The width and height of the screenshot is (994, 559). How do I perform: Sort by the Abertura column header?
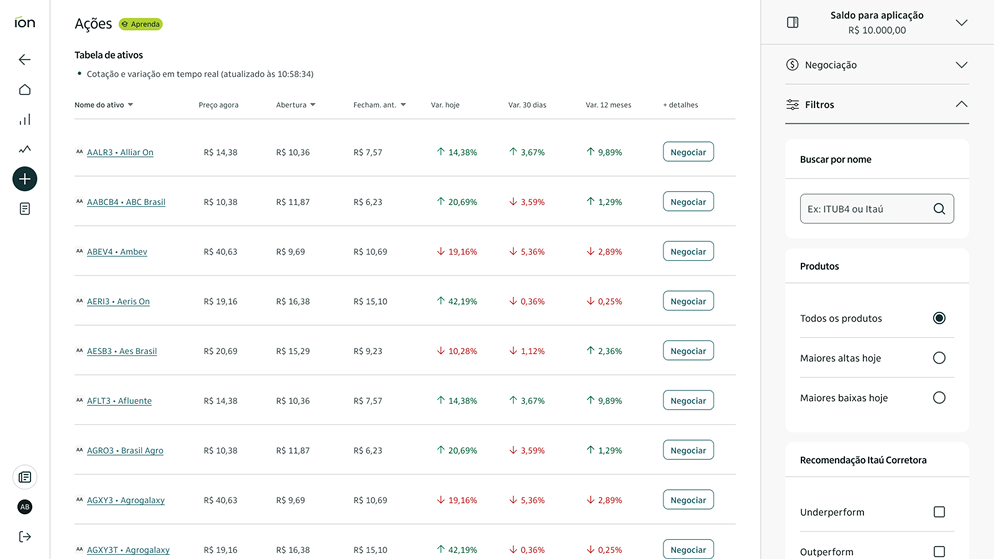[x=296, y=105]
